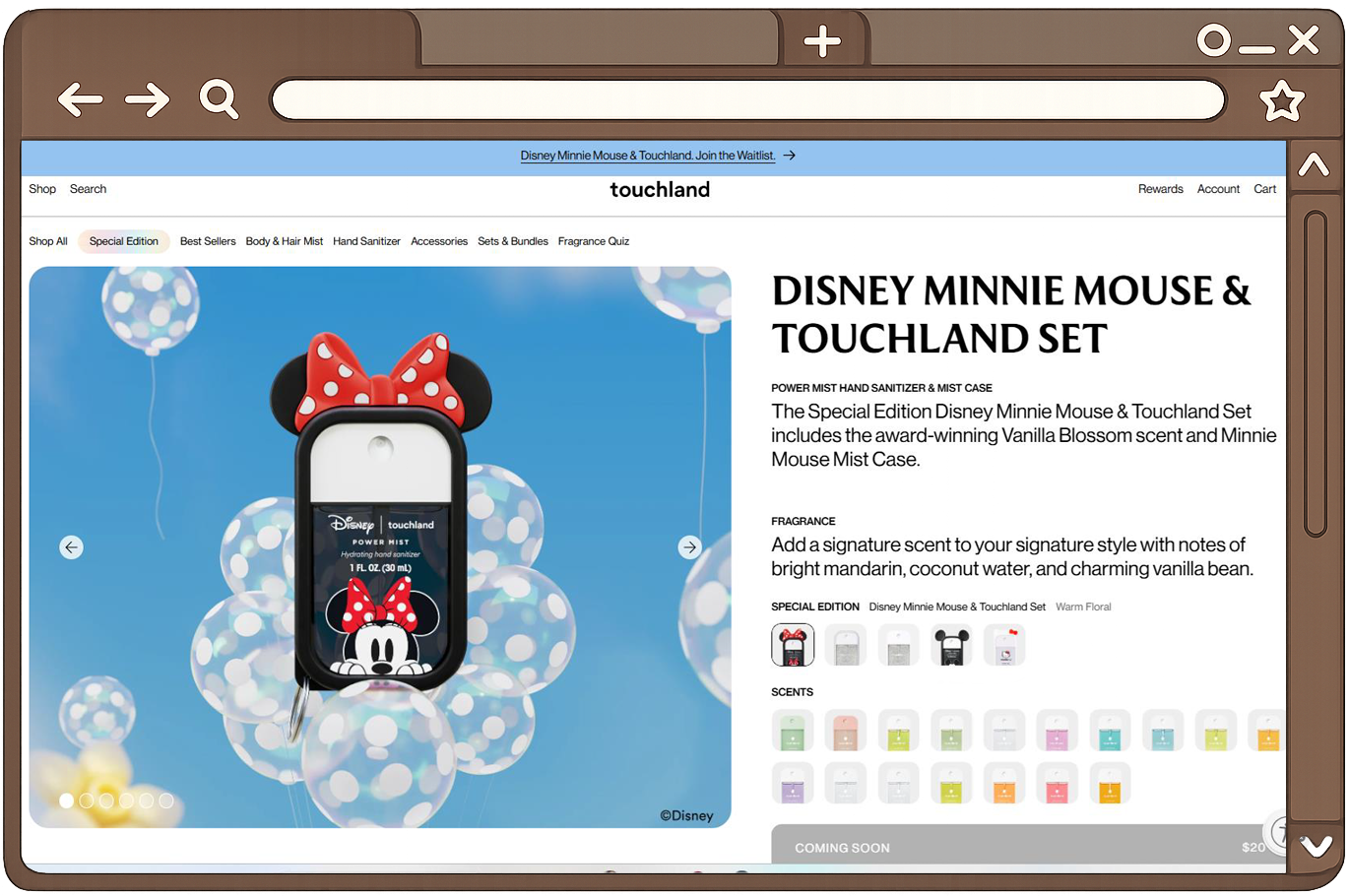Viewport: 1349px width, 896px height.
Task: Click the arrow beside the waitlist banner text
Action: pos(790,156)
